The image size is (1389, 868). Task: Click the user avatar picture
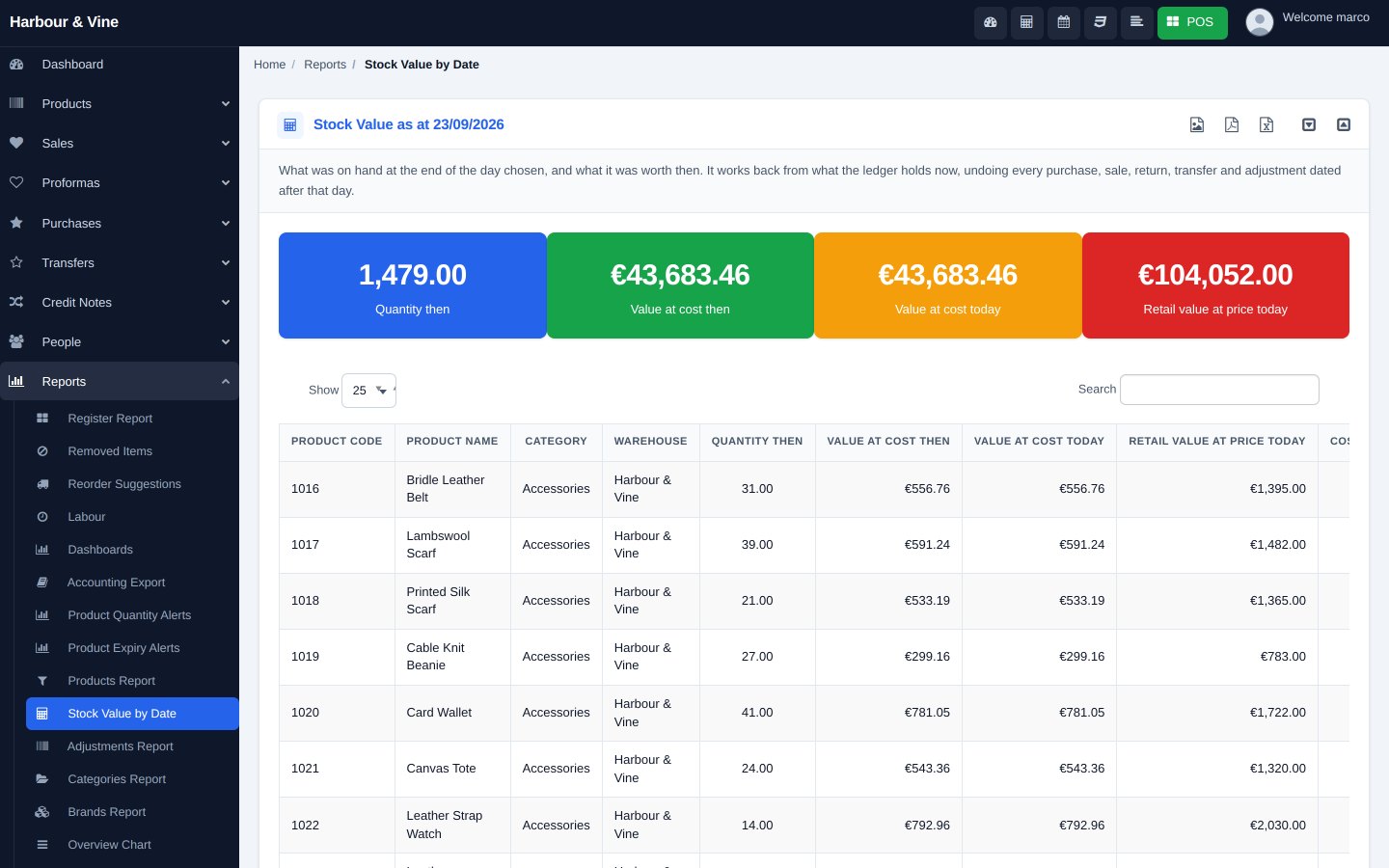coord(1260,21)
